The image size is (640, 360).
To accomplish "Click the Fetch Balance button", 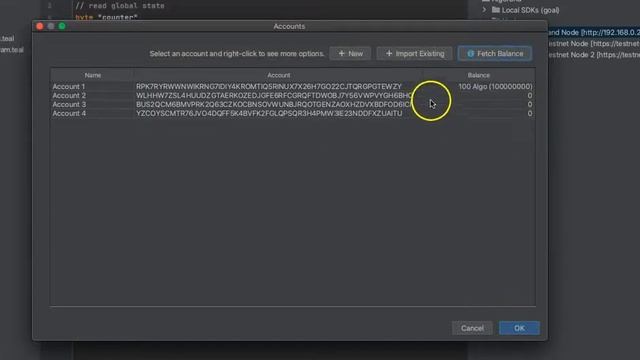I will (495, 53).
